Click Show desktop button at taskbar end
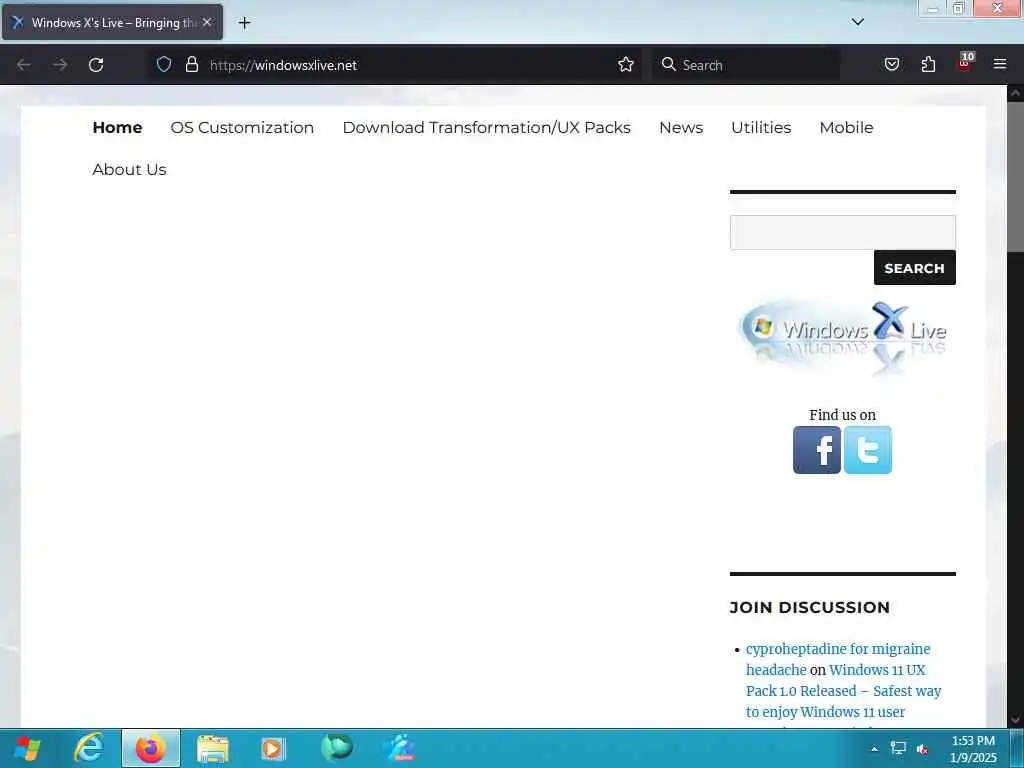Image resolution: width=1024 pixels, height=768 pixels. (x=1017, y=748)
